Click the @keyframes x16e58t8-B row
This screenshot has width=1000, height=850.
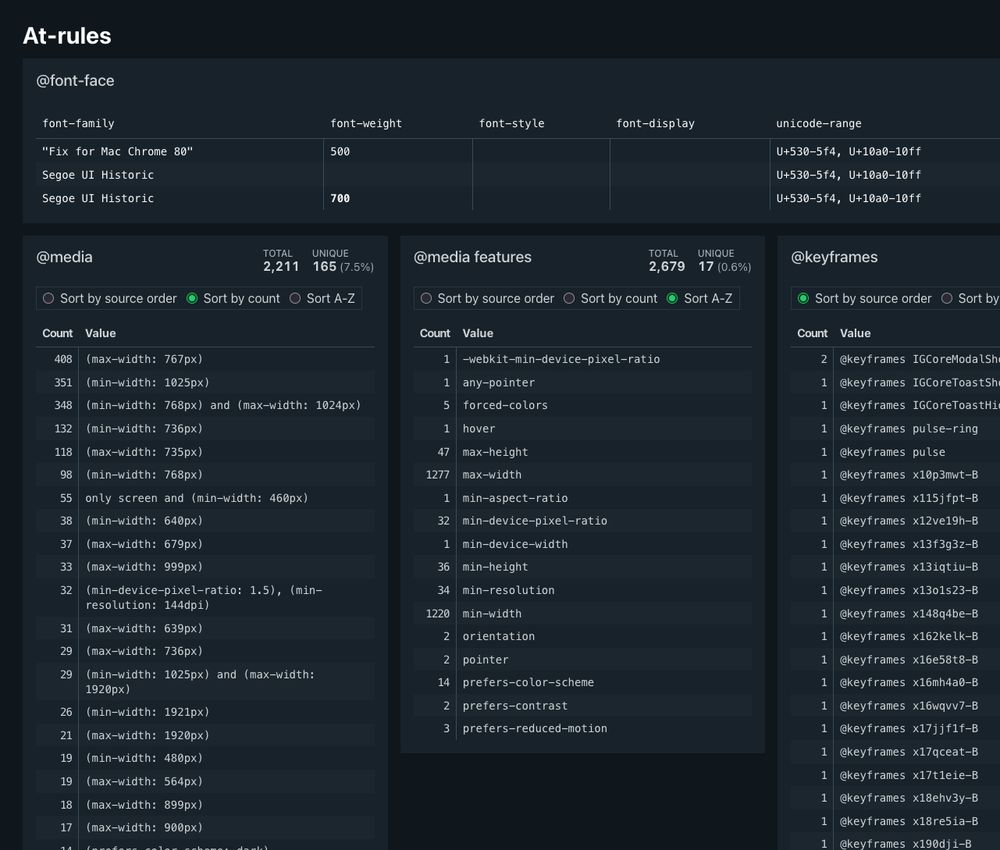(x=895, y=659)
